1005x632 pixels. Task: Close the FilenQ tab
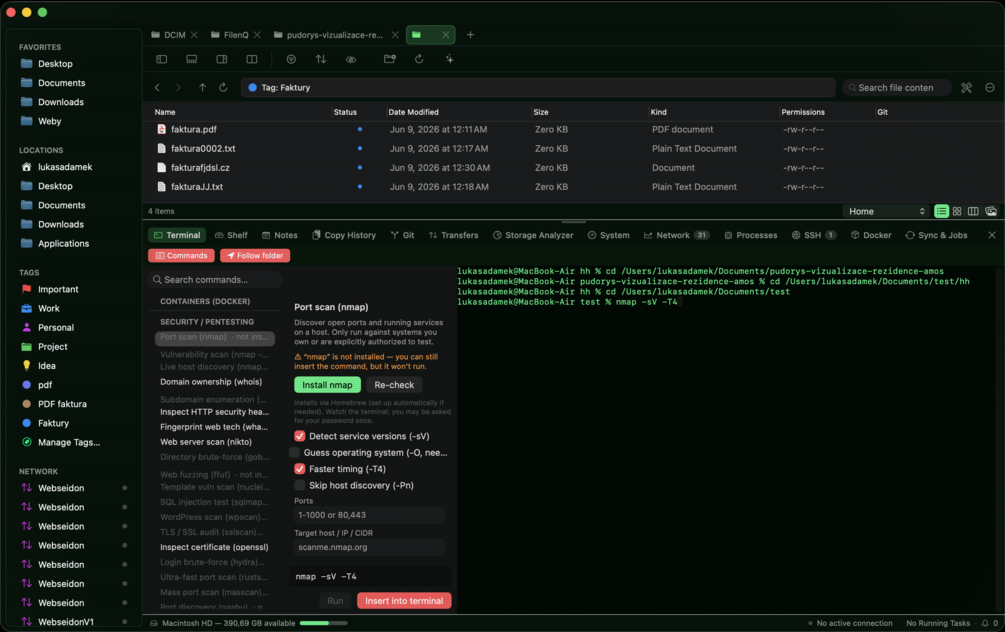(257, 35)
